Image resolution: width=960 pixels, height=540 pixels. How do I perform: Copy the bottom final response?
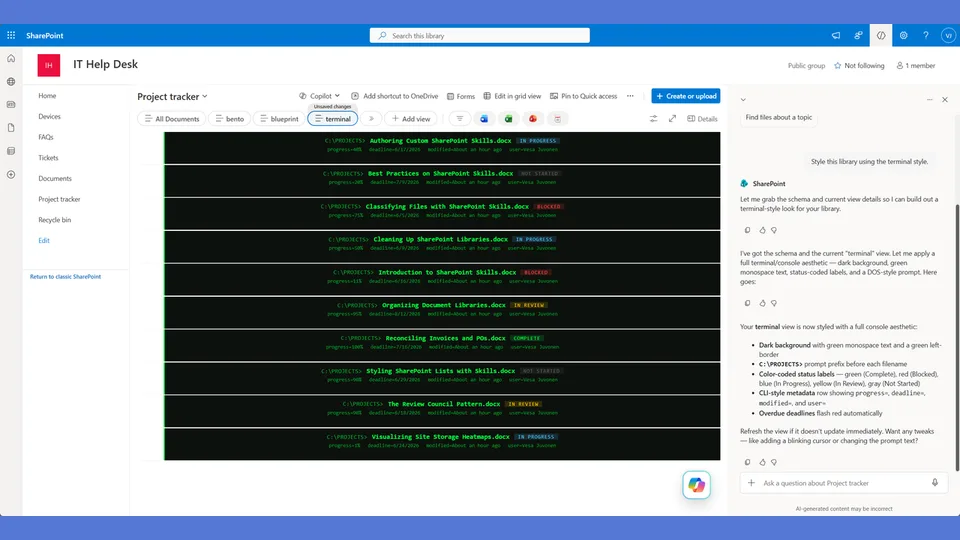(x=748, y=462)
